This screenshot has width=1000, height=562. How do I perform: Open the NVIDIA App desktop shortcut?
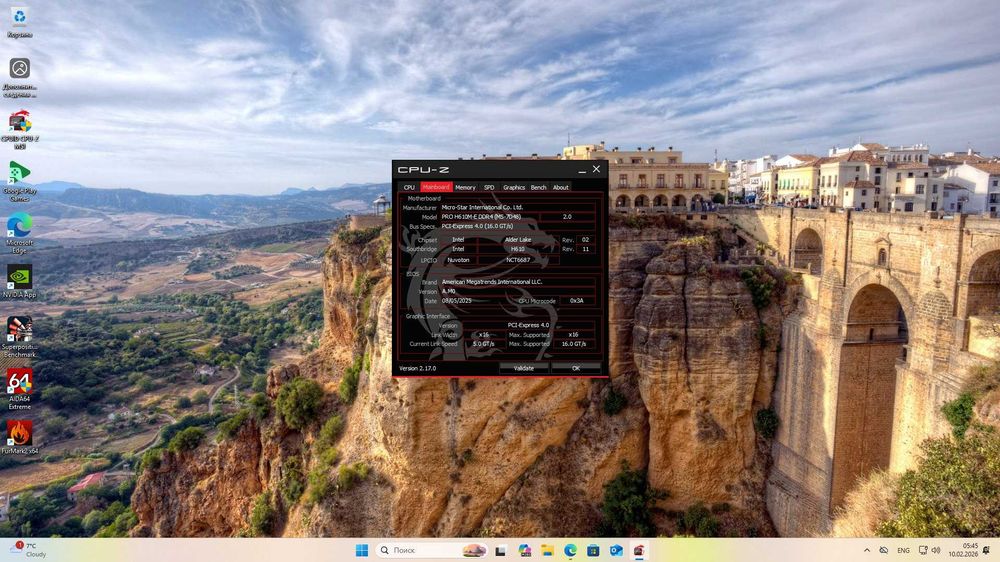[20, 282]
